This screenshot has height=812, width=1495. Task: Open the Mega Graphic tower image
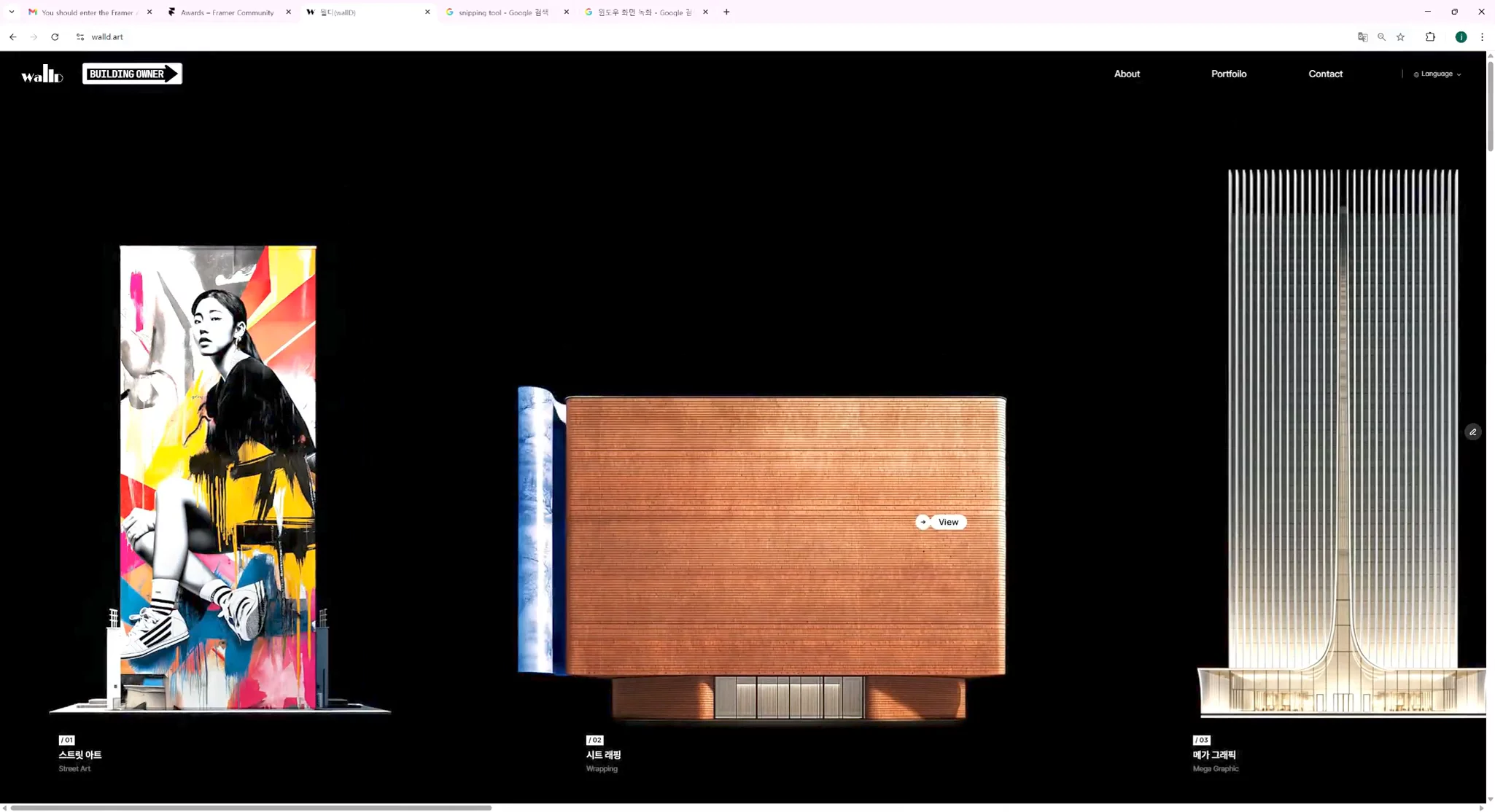point(1342,443)
